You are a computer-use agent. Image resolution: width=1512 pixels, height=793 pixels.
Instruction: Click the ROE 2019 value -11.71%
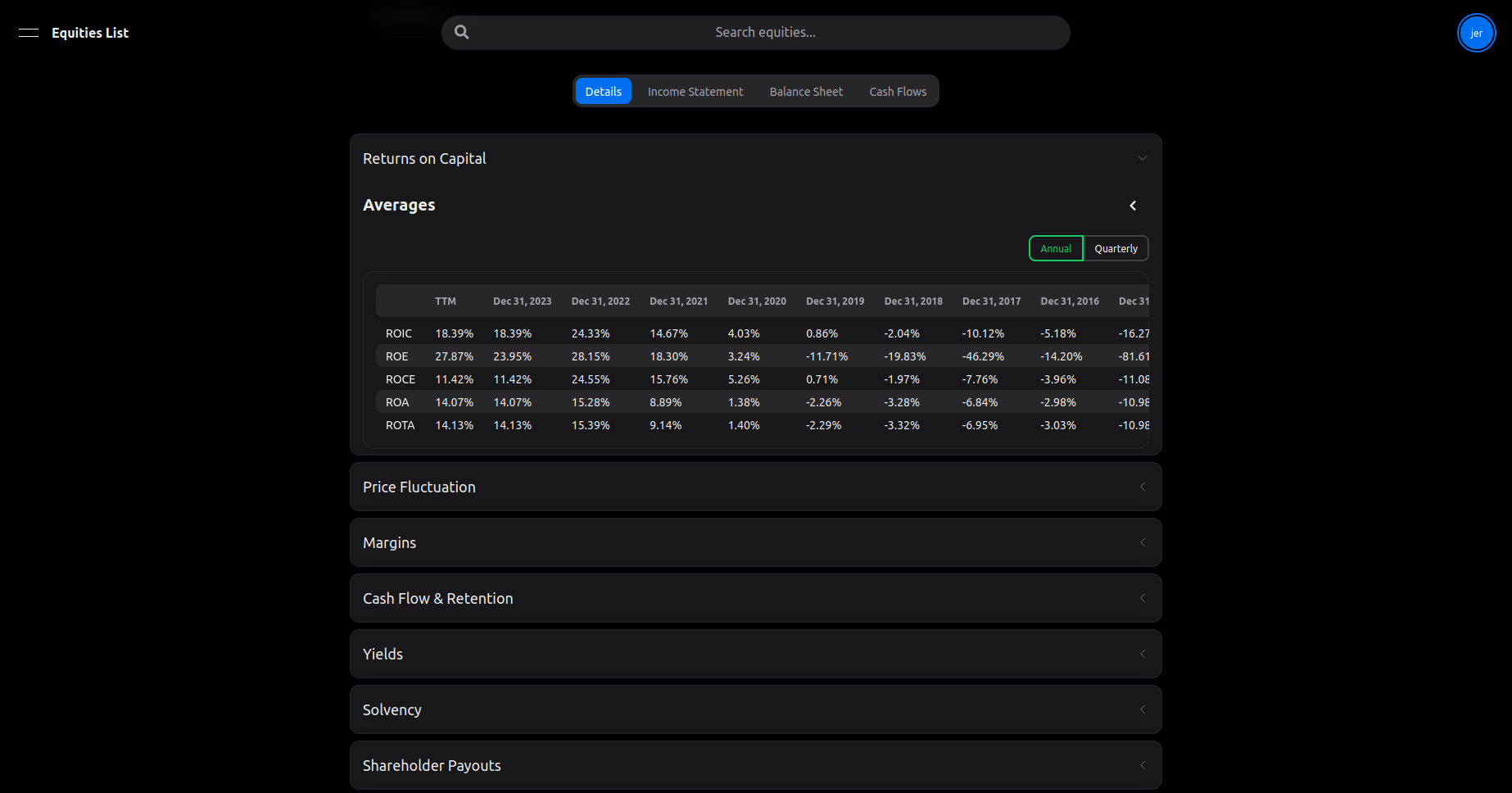(826, 356)
